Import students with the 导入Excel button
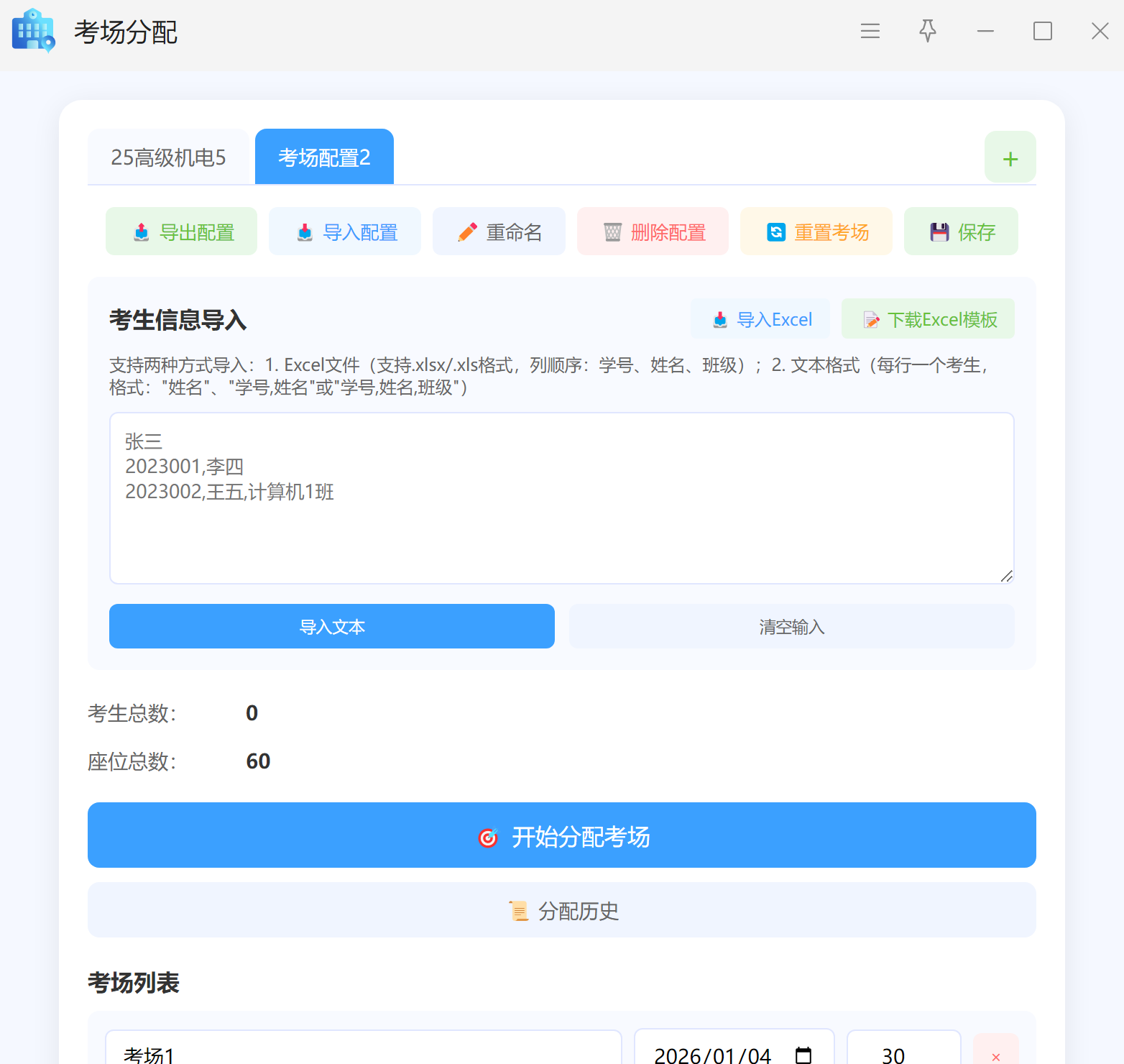Screen dimensions: 1124x1064 tap(760, 319)
